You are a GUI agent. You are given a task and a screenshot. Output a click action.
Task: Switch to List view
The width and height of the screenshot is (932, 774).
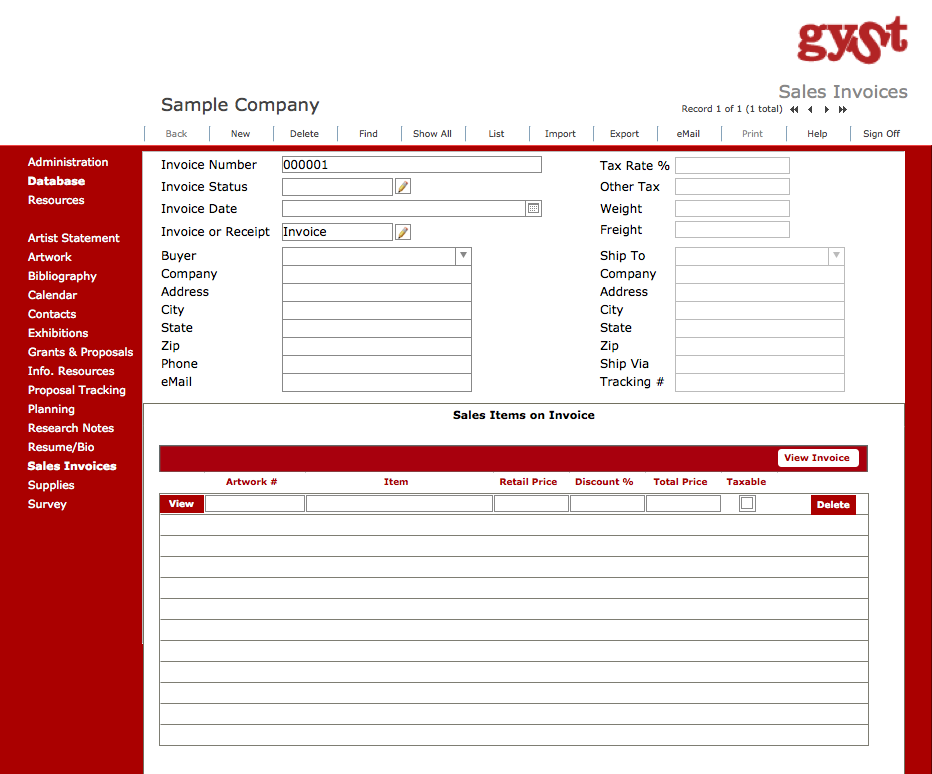pos(496,134)
